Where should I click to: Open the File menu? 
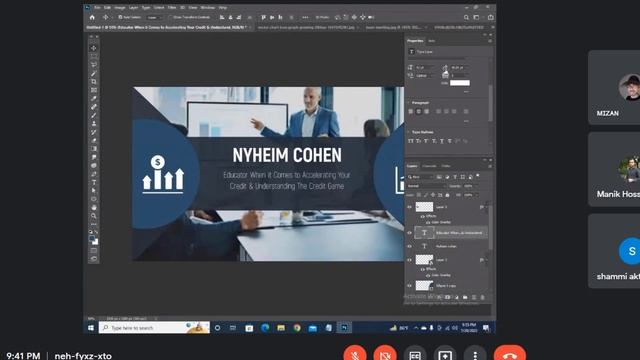coord(97,7)
